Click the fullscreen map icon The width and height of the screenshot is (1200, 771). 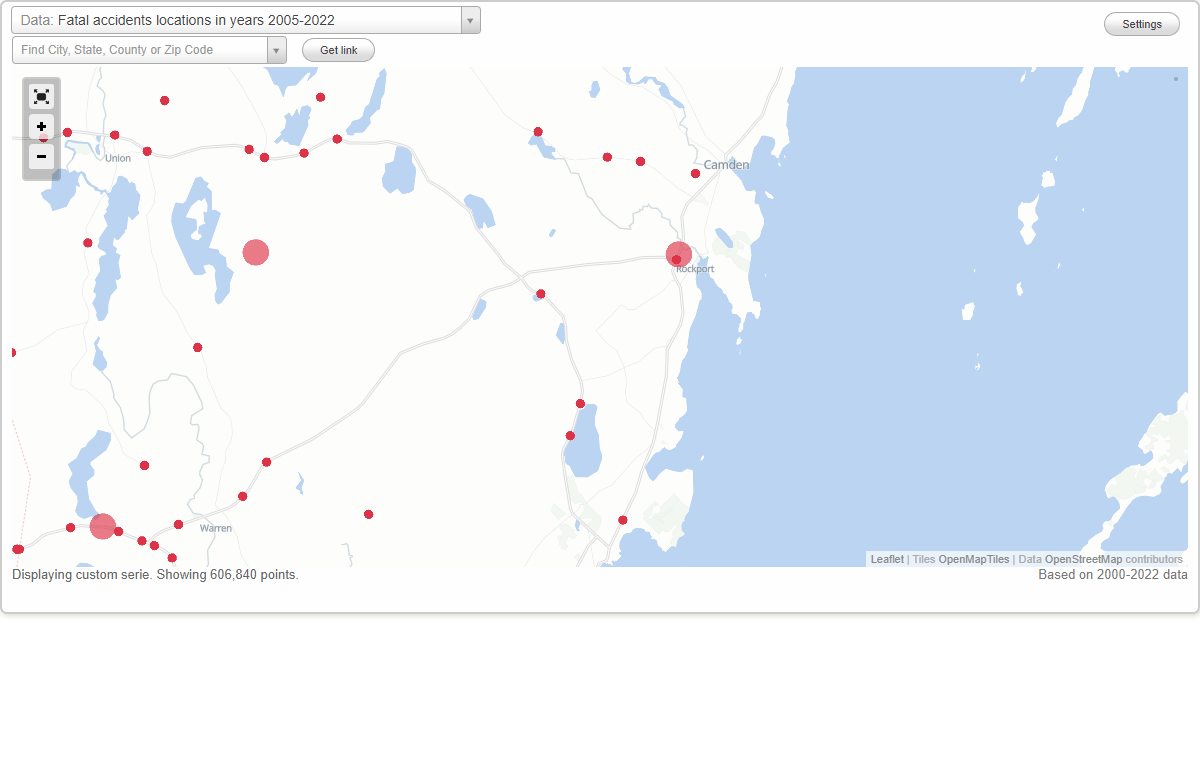(x=41, y=96)
